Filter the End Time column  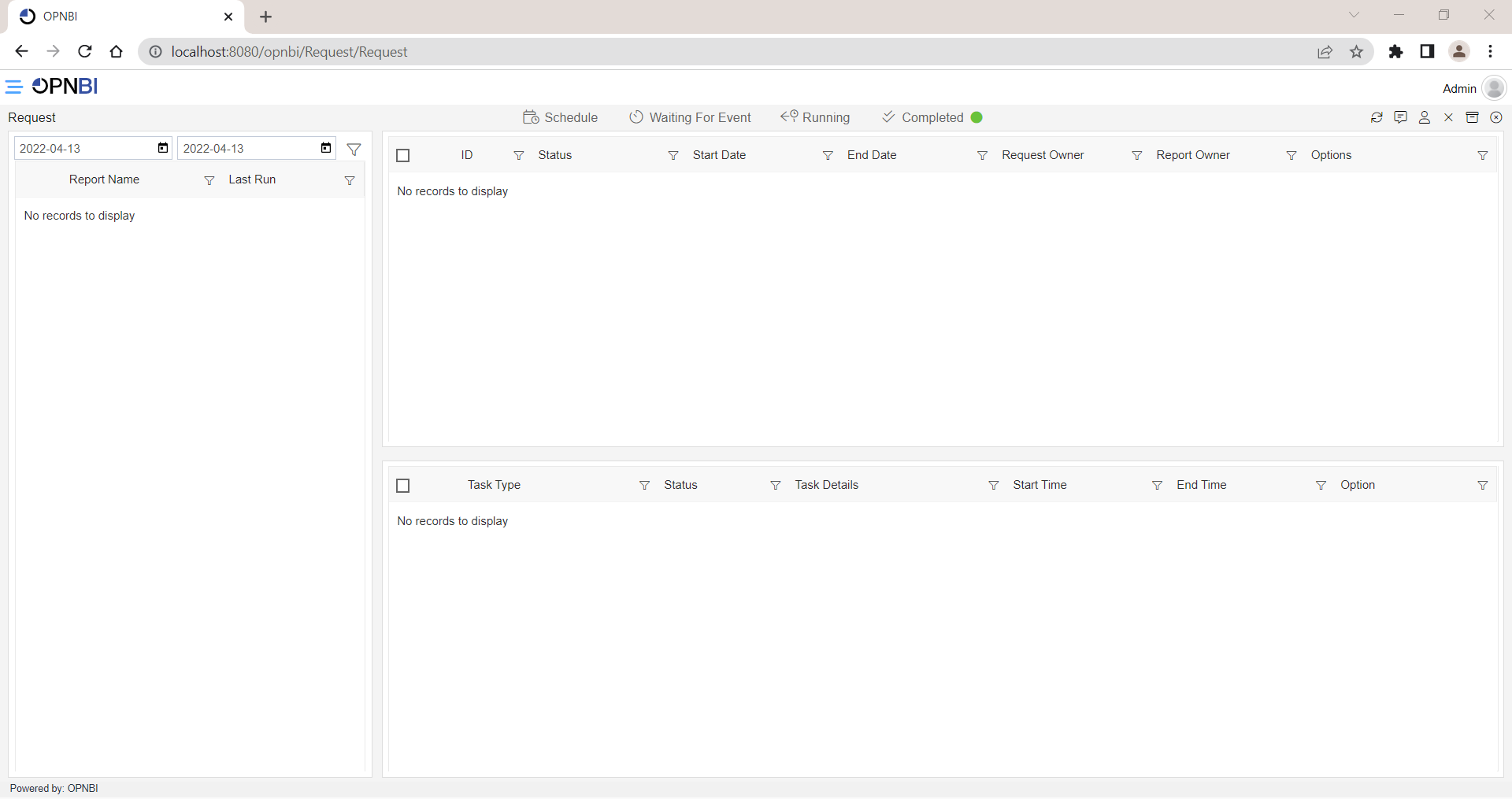(x=1321, y=486)
